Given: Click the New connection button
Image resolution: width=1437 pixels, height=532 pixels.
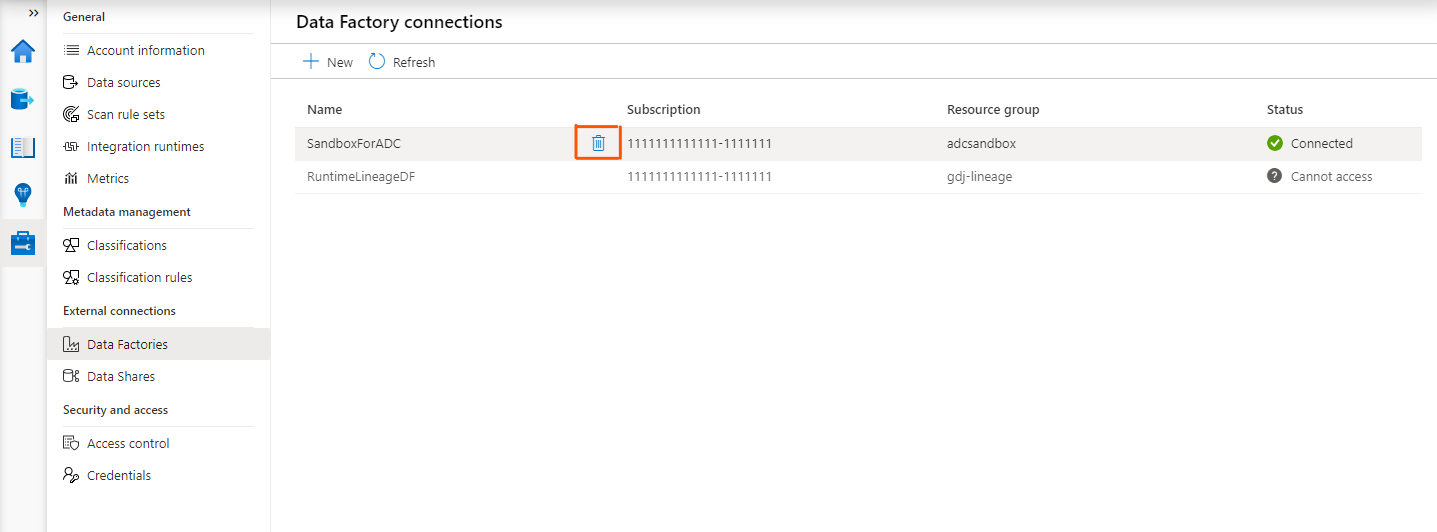Looking at the screenshot, I should (328, 62).
